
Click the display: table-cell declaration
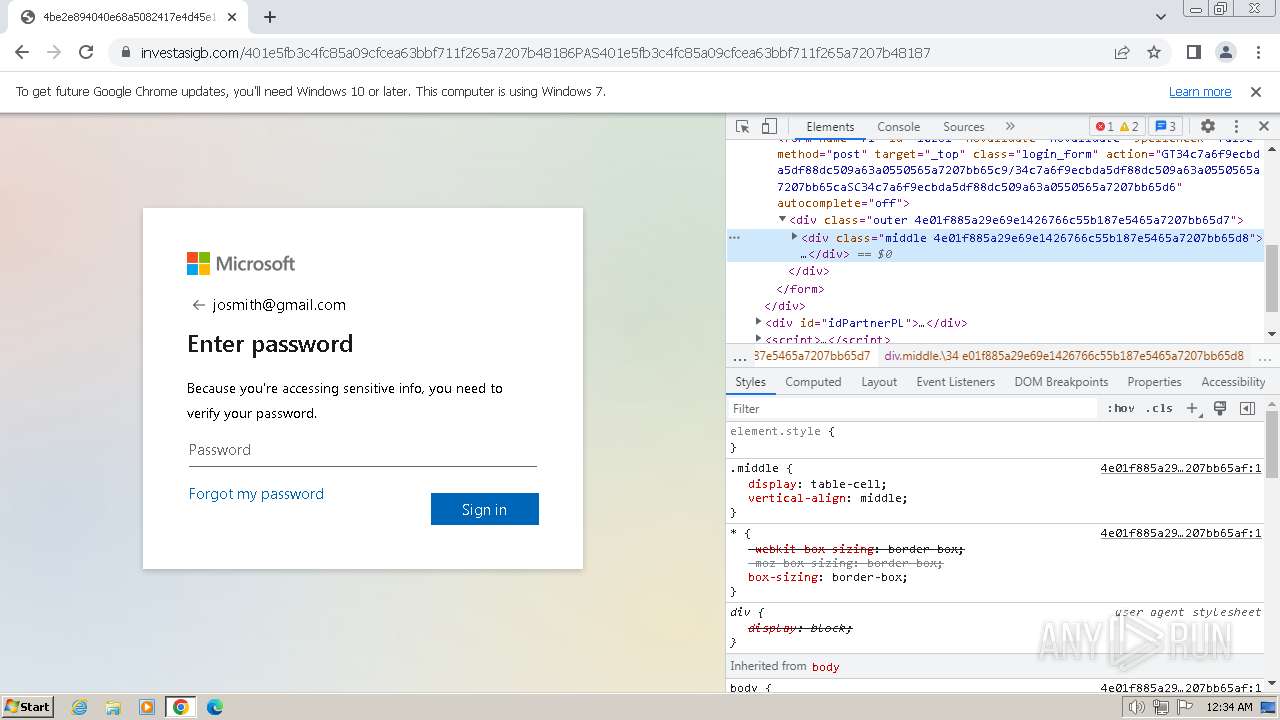pyautogui.click(x=817, y=484)
